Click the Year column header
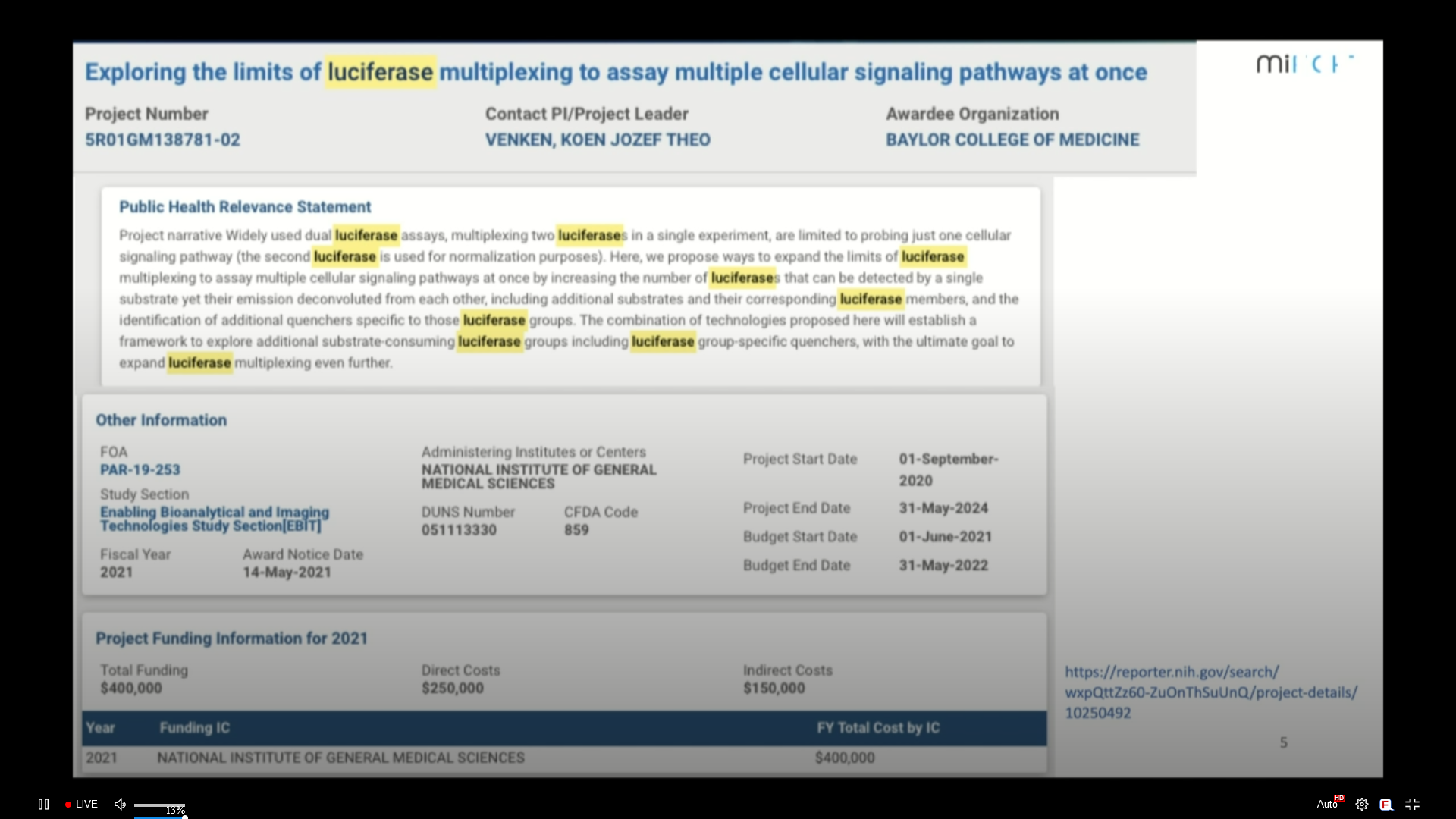This screenshot has height=819, width=1456. [100, 728]
